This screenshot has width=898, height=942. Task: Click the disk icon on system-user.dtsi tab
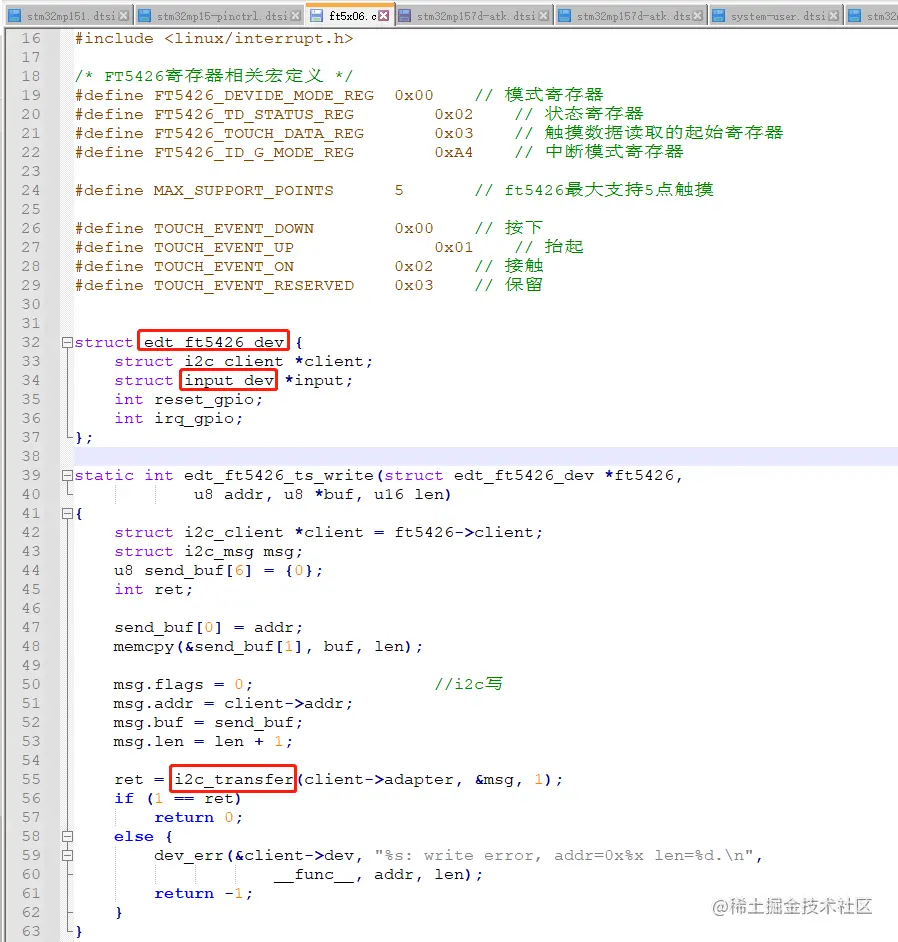tap(718, 16)
